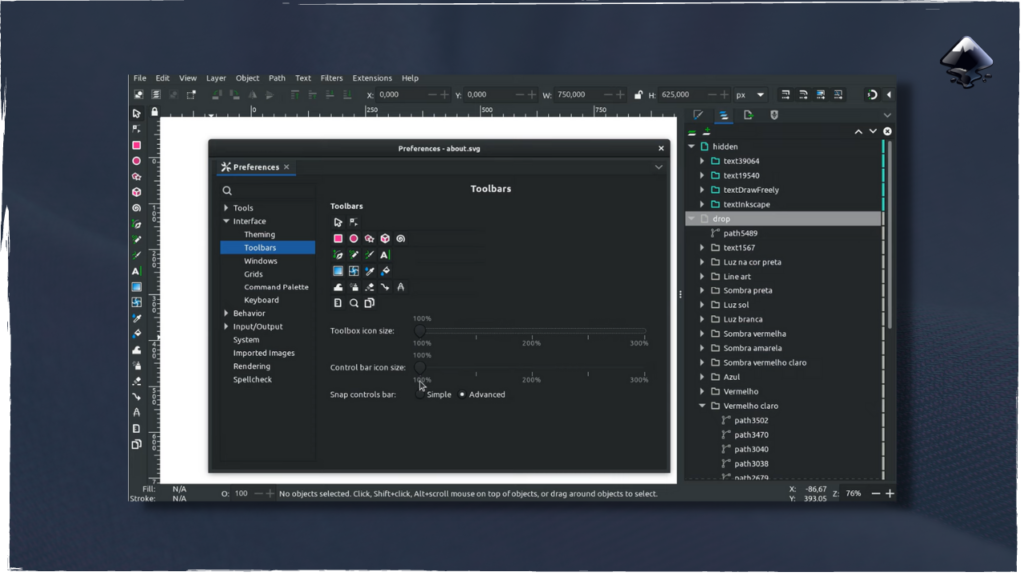1024x576 pixels.
Task: Expand the Luz na cor preta group
Action: click(x=703, y=263)
